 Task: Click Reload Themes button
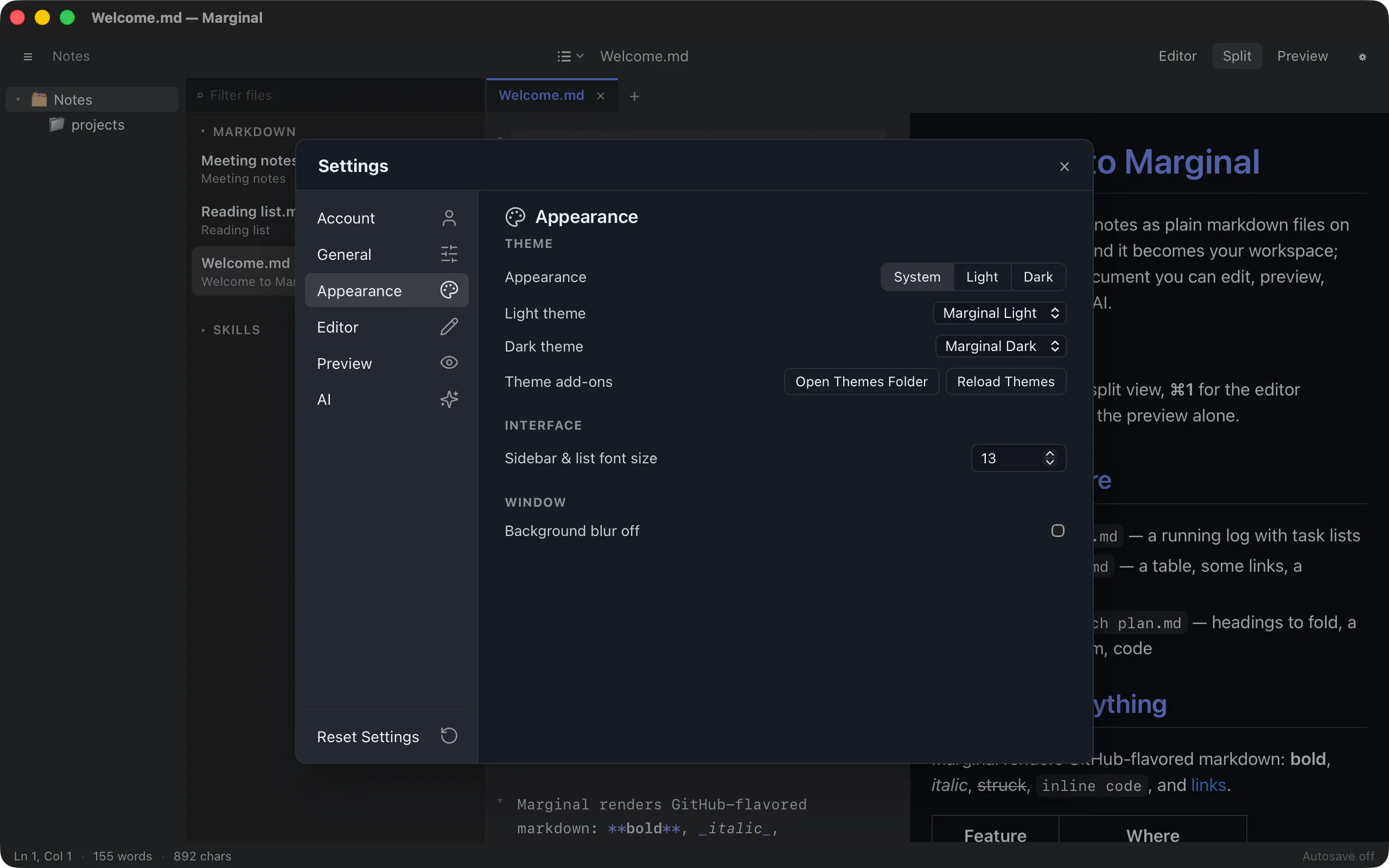click(1005, 382)
